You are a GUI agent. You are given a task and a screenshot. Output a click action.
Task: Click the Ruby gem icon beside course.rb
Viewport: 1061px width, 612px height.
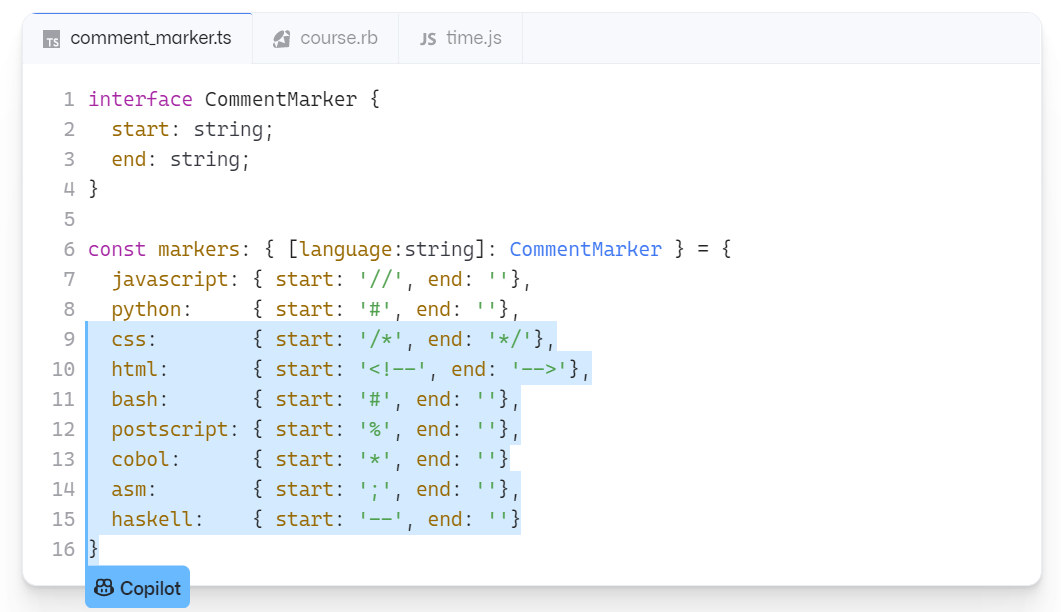pyautogui.click(x=280, y=38)
